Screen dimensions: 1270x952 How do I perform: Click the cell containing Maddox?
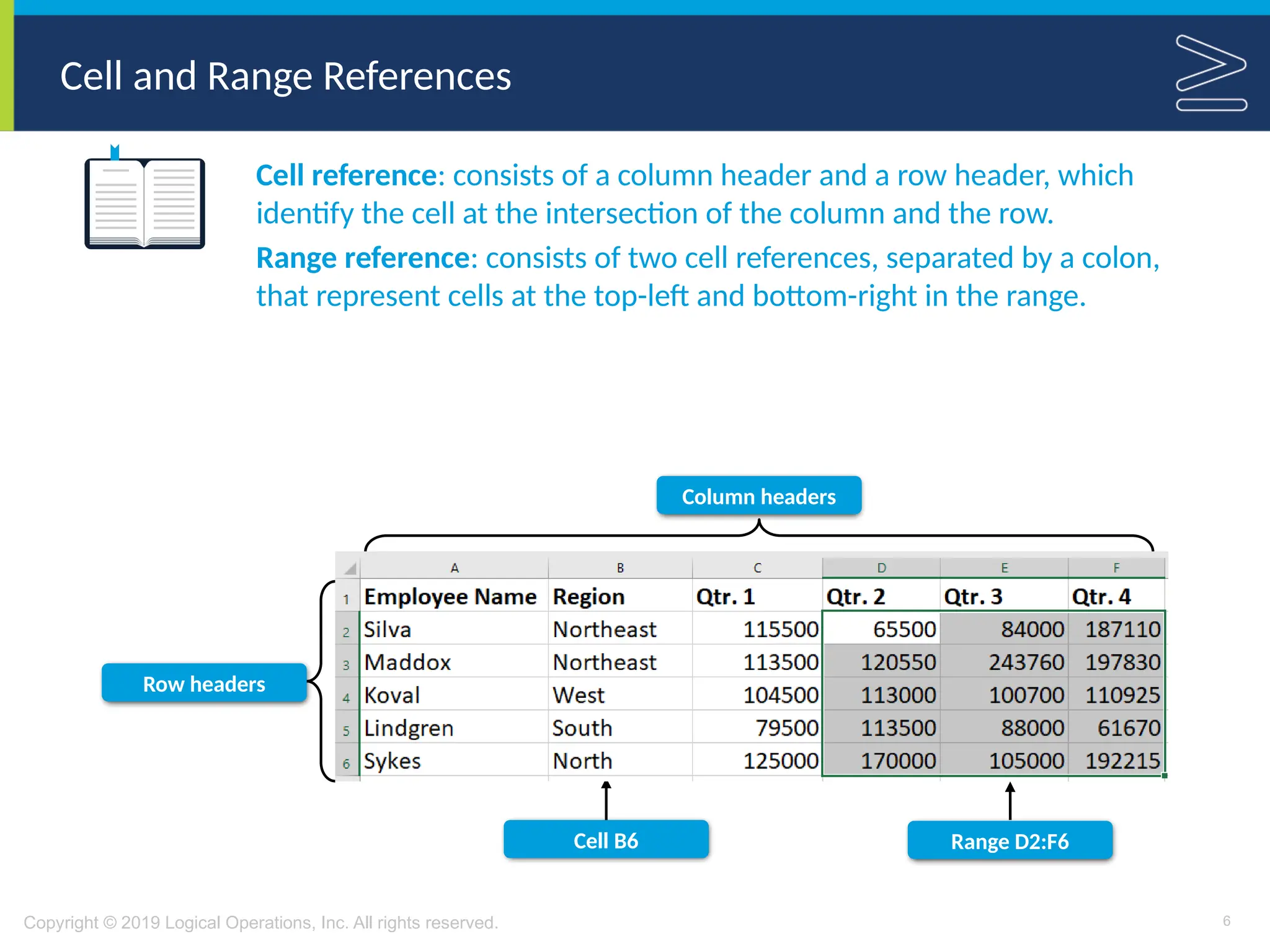click(x=454, y=661)
